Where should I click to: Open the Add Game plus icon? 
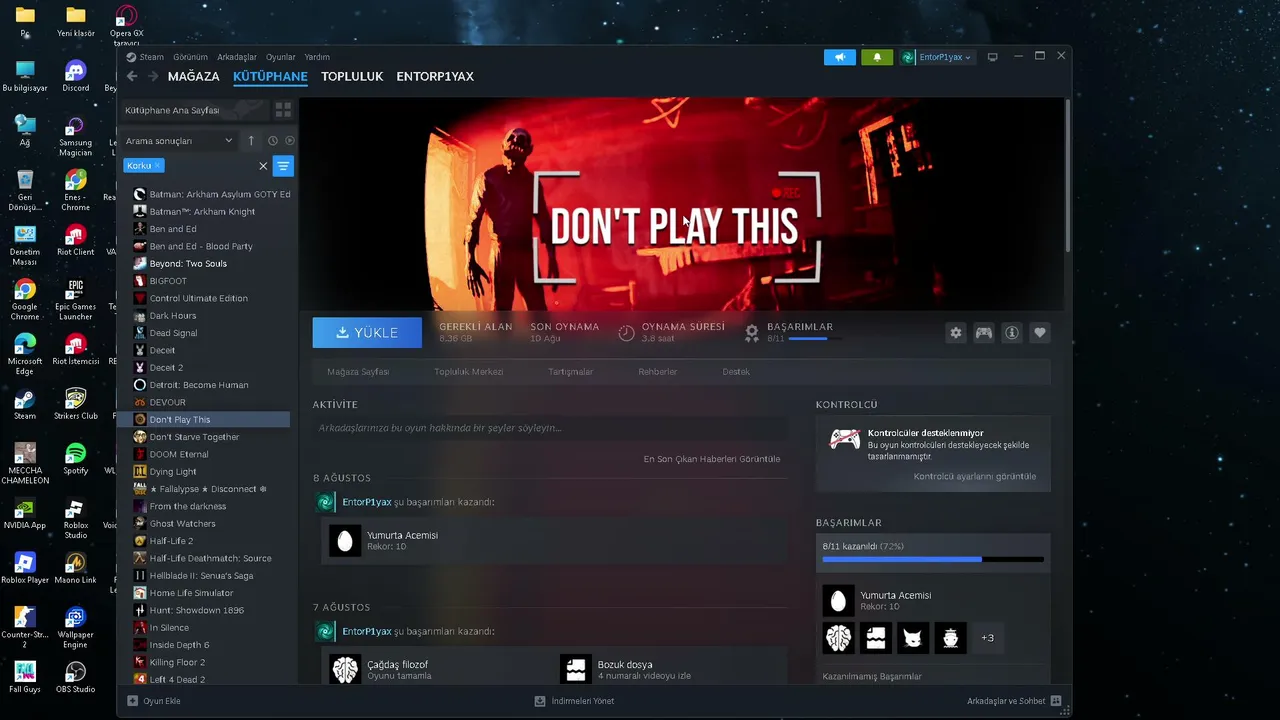tap(132, 701)
